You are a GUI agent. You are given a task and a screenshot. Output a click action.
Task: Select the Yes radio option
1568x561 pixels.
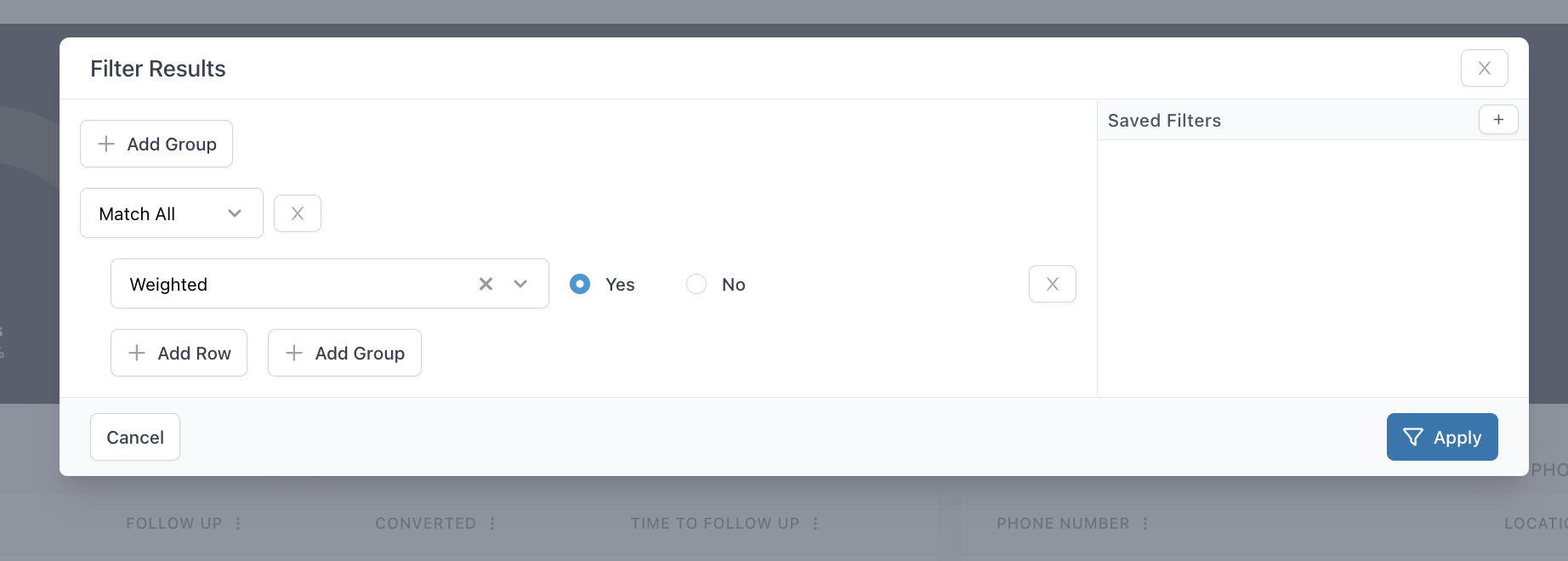pos(580,284)
